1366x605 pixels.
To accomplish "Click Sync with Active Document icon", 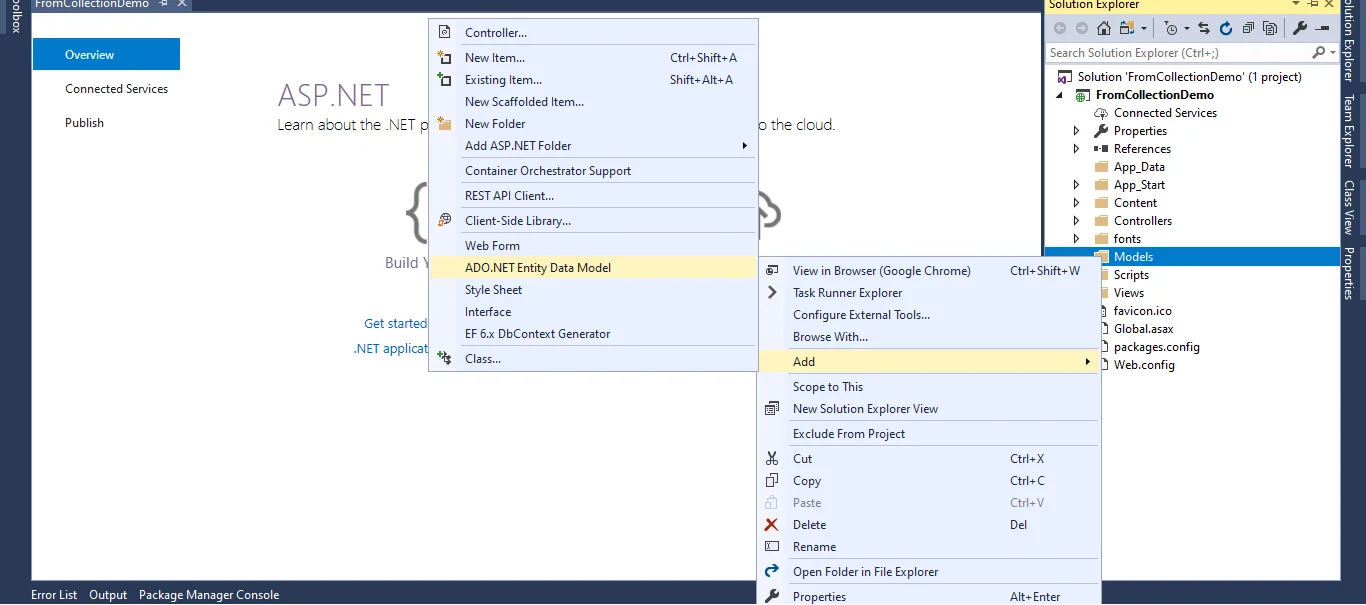I will point(1204,28).
